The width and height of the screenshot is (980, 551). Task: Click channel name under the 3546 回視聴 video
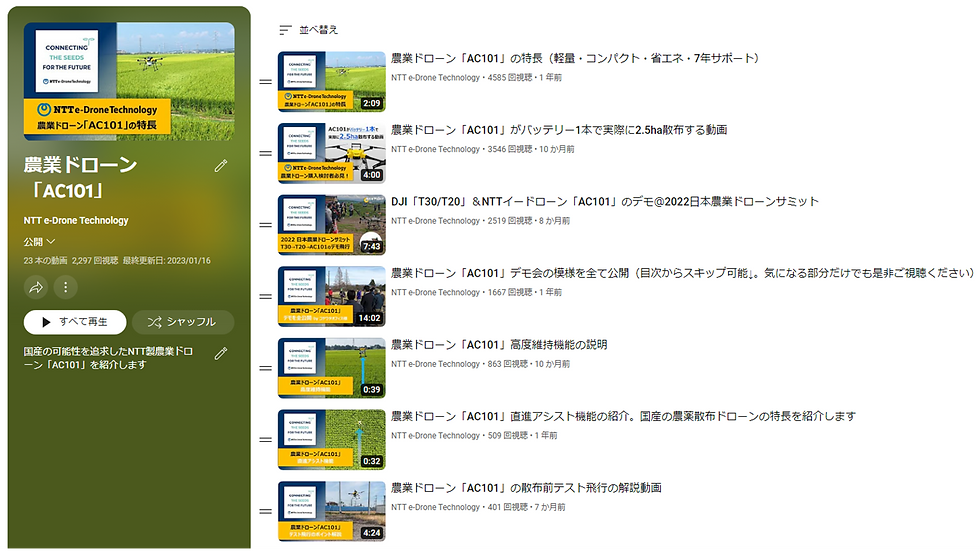click(x=436, y=149)
